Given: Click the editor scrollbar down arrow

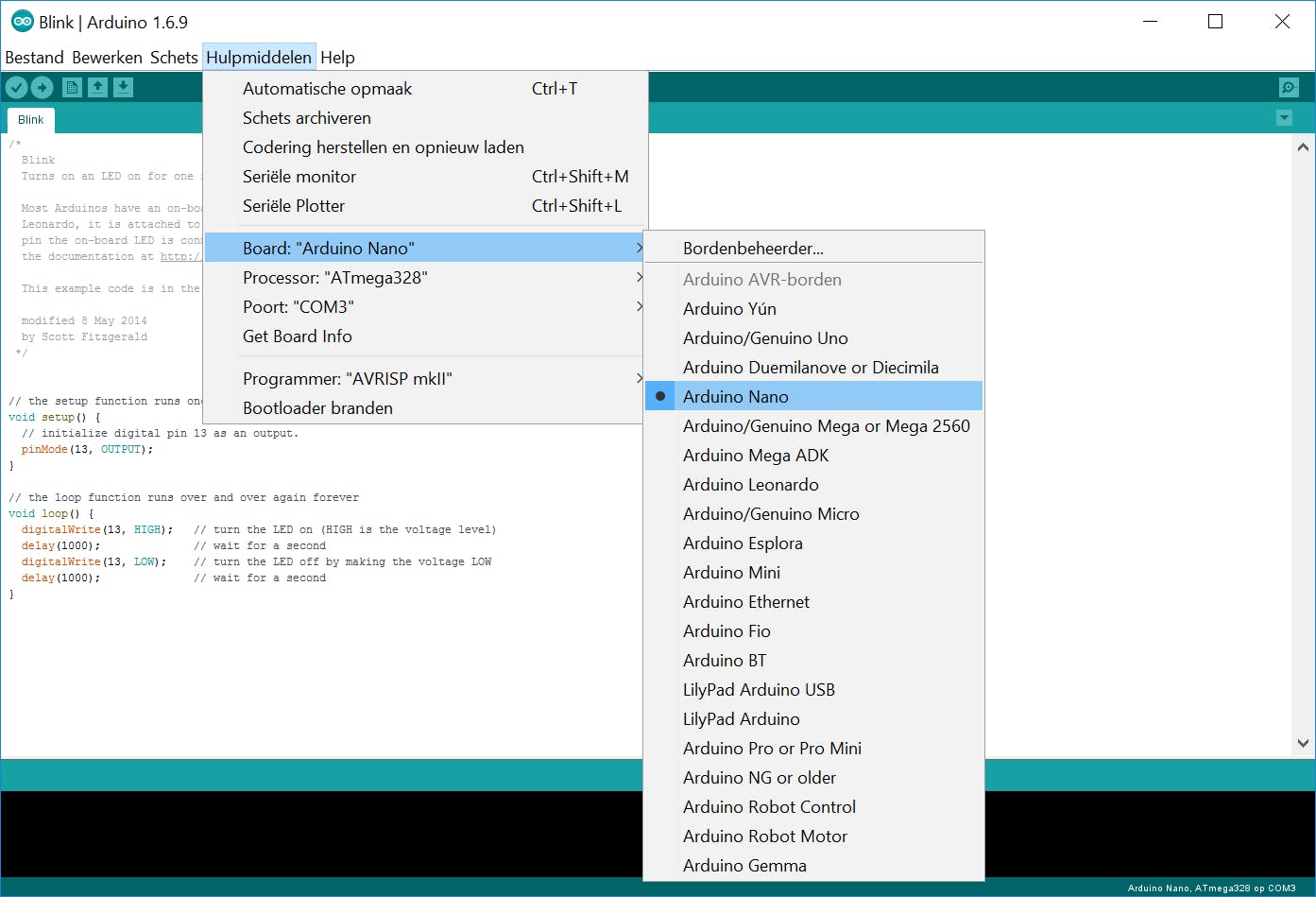Looking at the screenshot, I should point(1303,744).
